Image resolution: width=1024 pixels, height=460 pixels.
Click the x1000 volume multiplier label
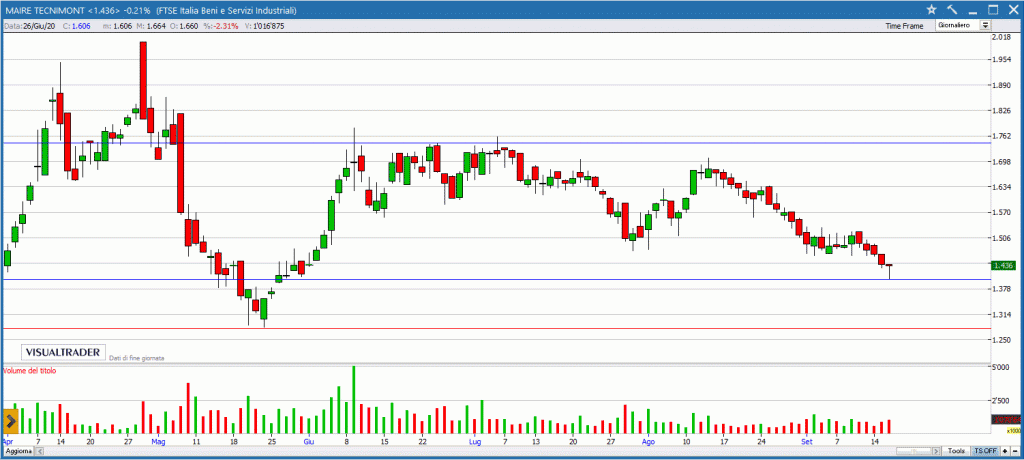(1013, 431)
